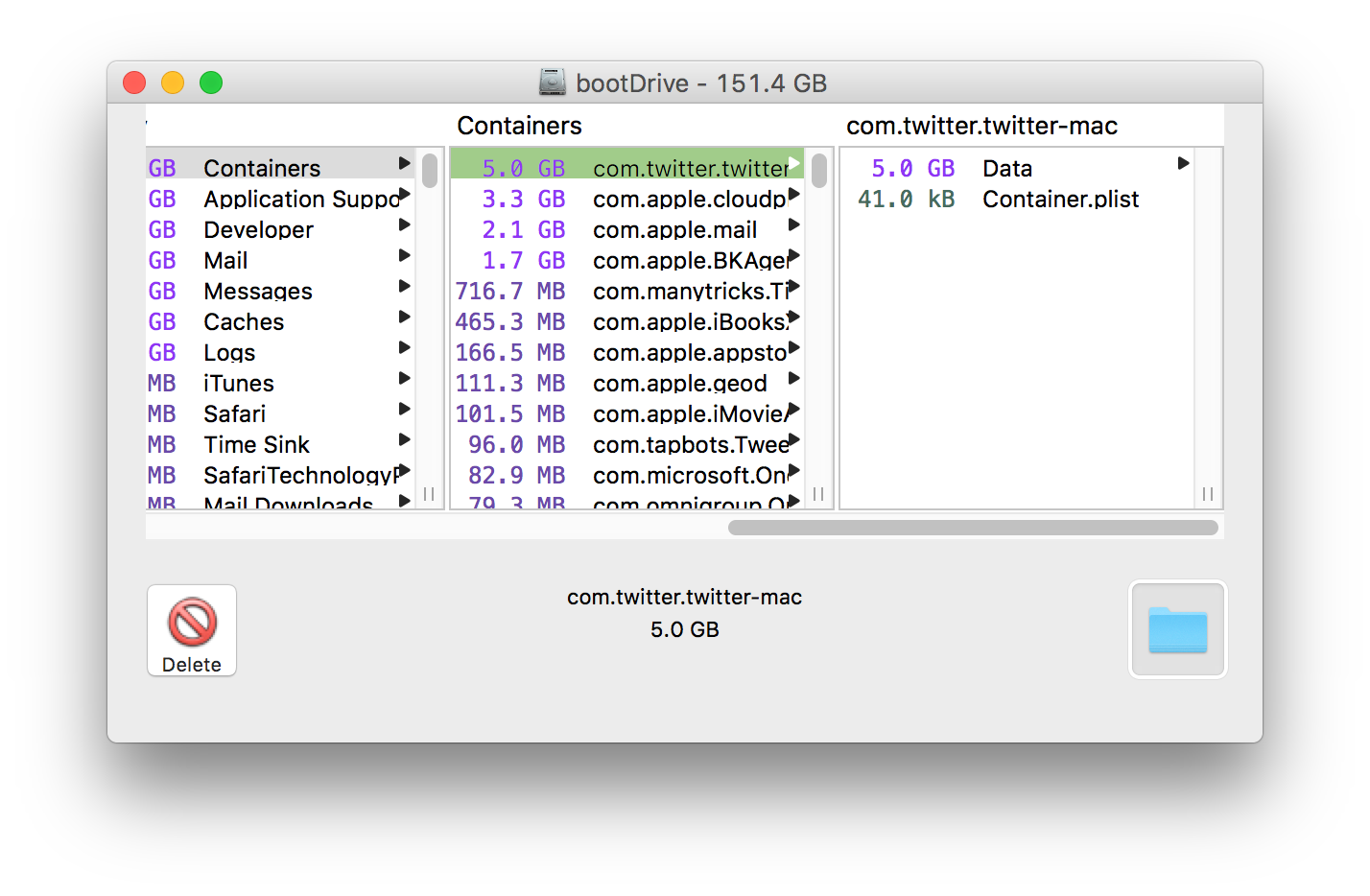Select the Data 5.0 GB row
This screenshot has height=896, width=1370.
click(1017, 164)
